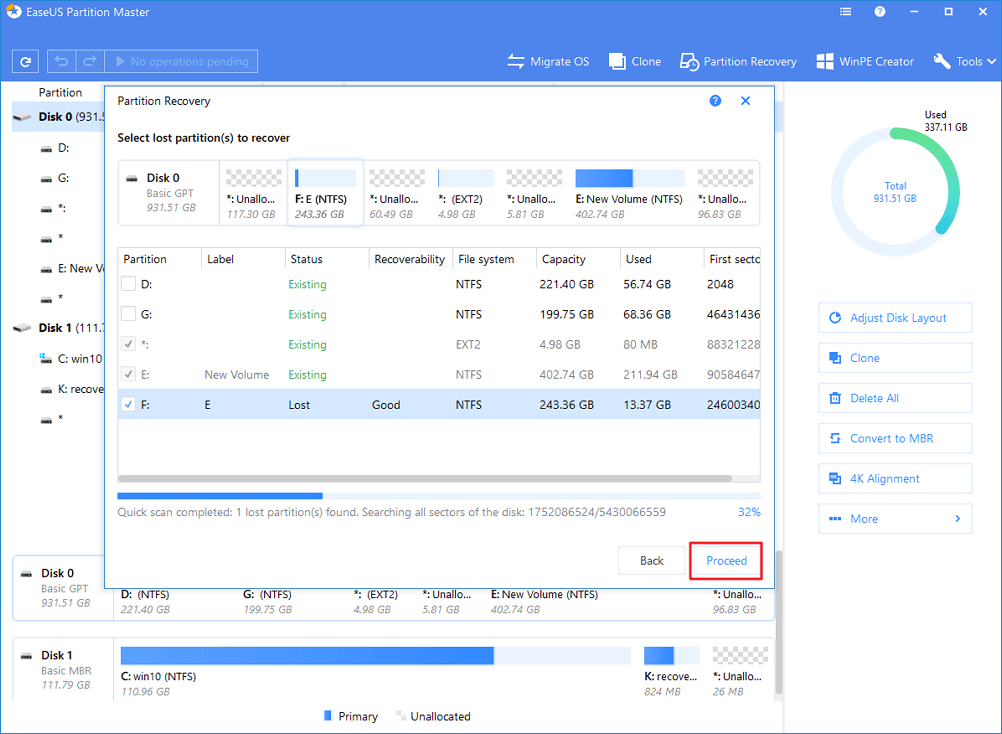The image size is (1002, 734).
Task: Launch WinPE Creator
Action: (865, 62)
